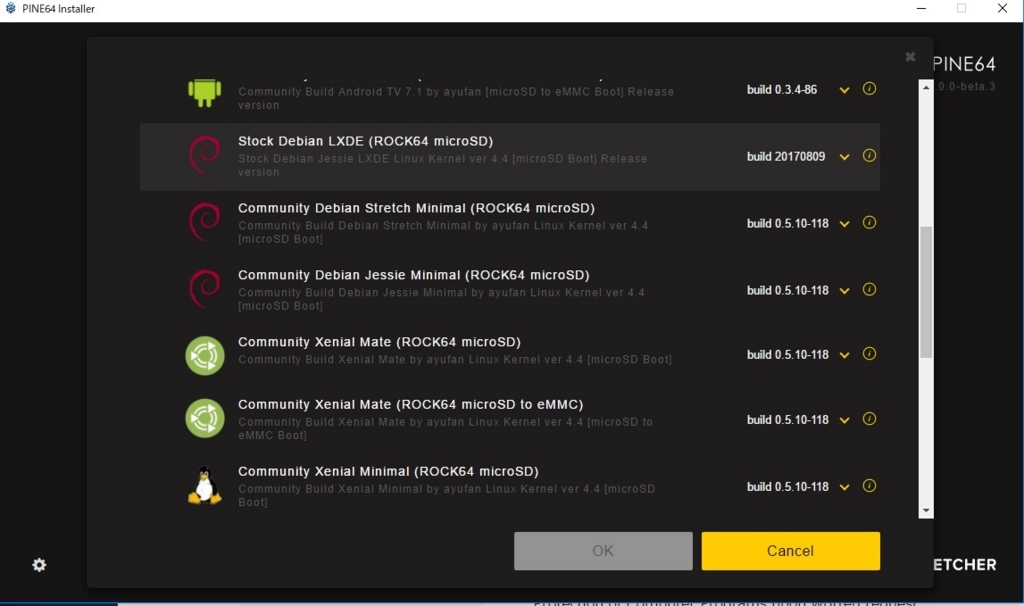
Task: Select Community Debian Stretch Minimal (ROCK64 microSD) title
Action: pyautogui.click(x=416, y=208)
